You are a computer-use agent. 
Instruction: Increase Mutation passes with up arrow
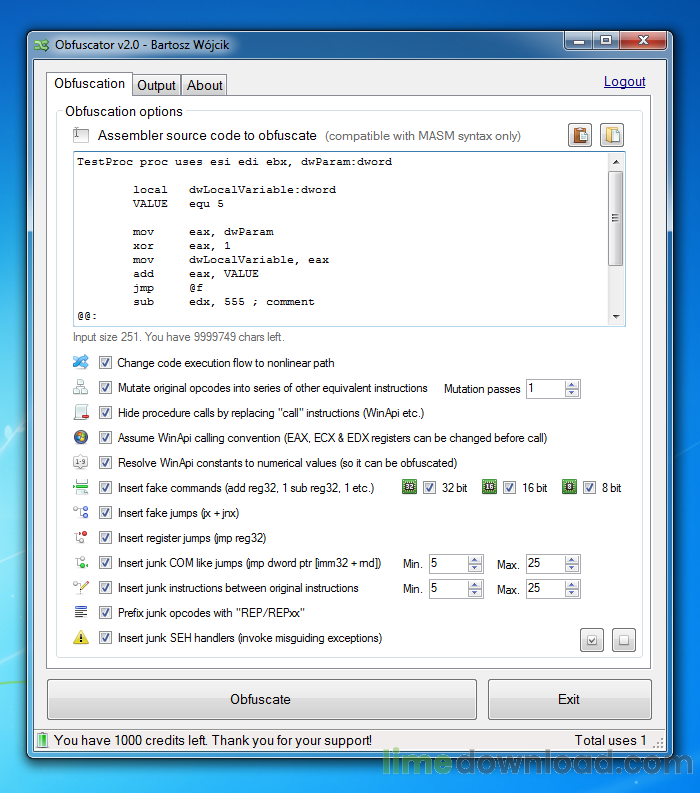pos(572,384)
